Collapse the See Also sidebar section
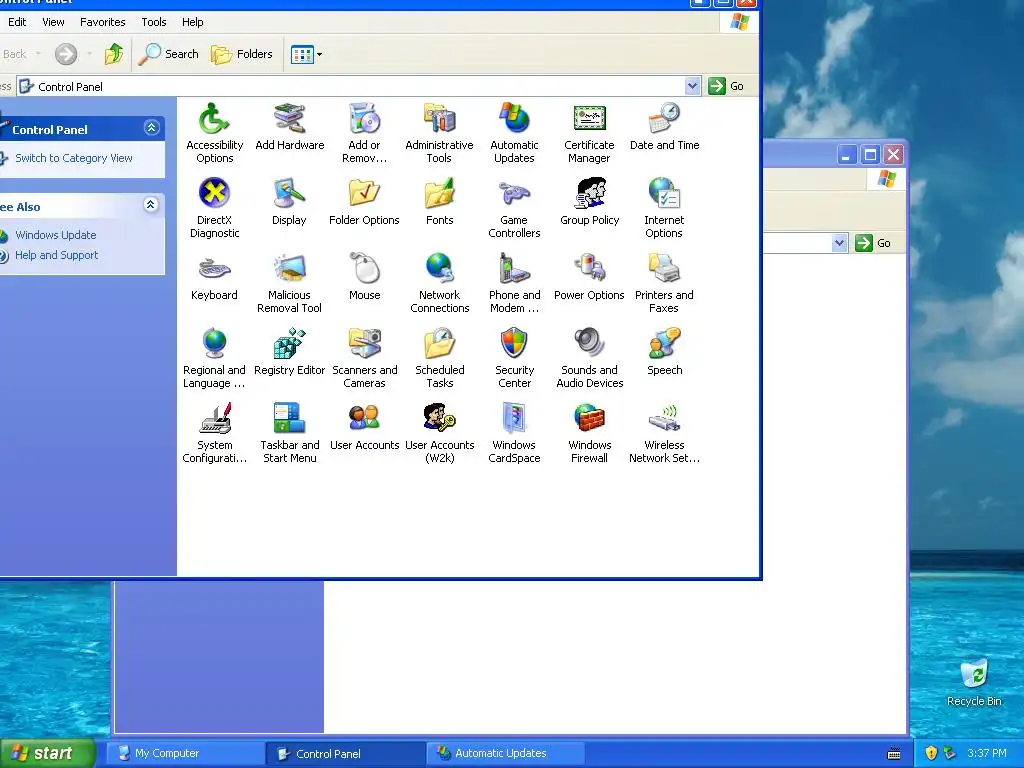The image size is (1024, 768). pyautogui.click(x=151, y=205)
